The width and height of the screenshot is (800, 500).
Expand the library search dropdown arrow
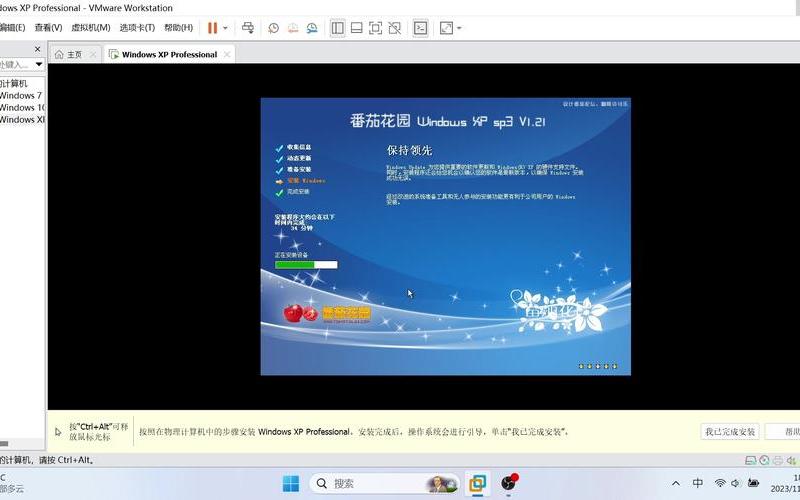pyautogui.click(x=39, y=65)
